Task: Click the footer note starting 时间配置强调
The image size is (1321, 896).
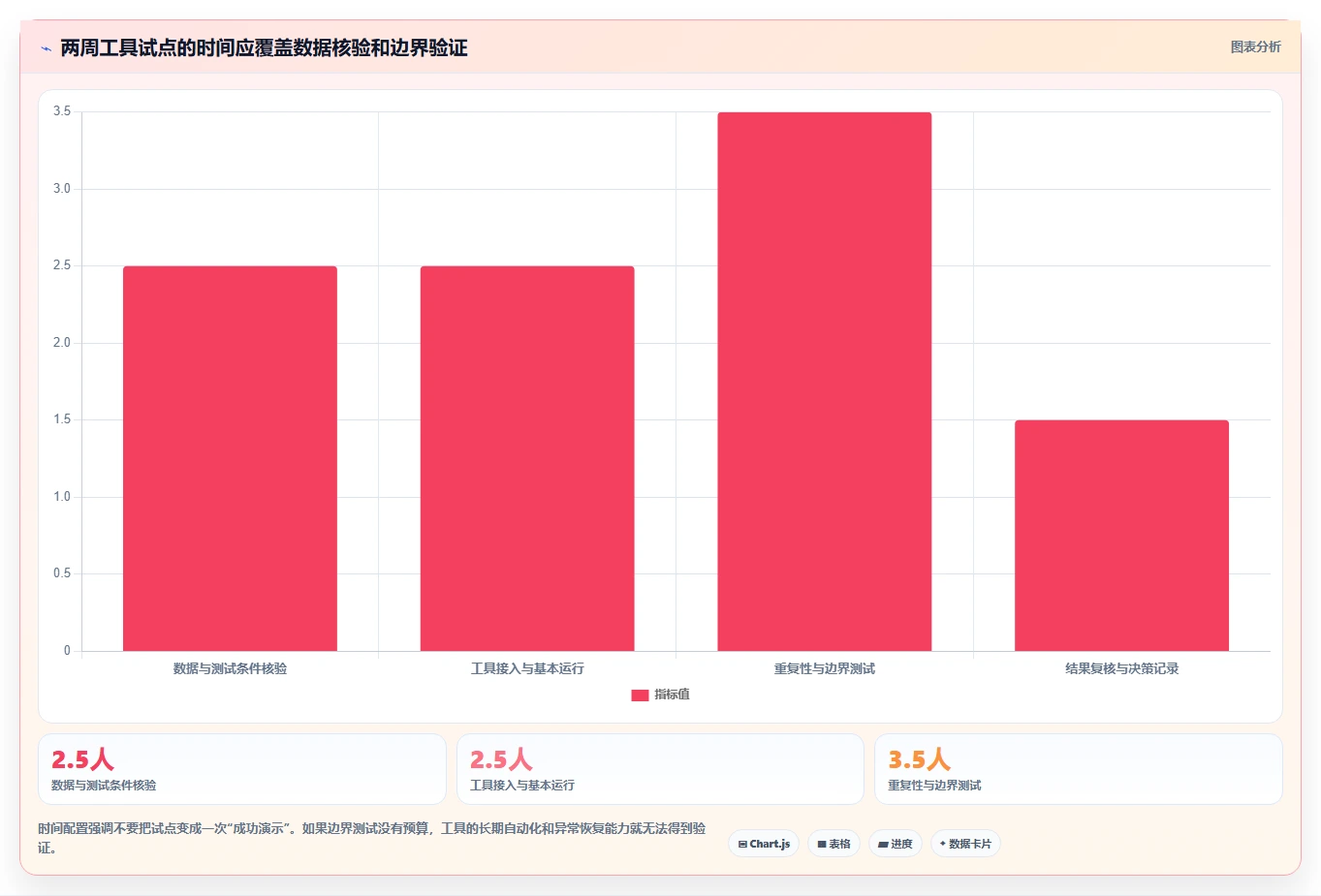Action: tap(372, 838)
